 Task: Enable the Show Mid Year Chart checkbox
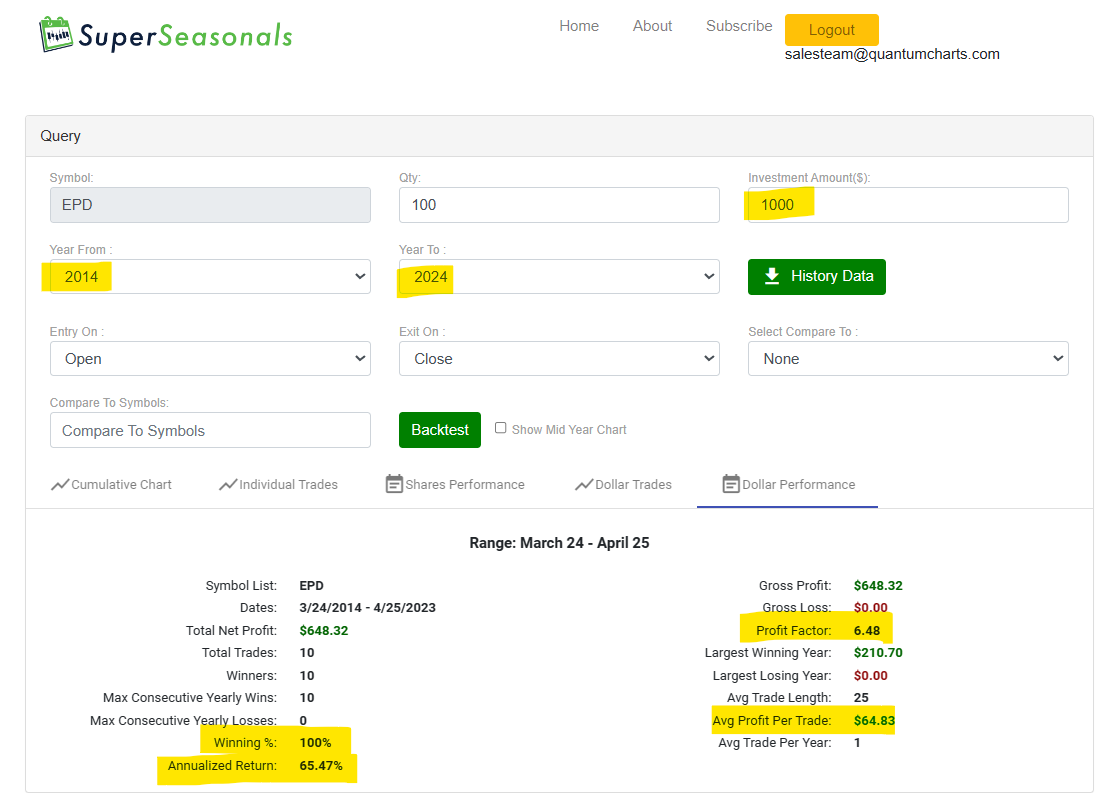[501, 428]
